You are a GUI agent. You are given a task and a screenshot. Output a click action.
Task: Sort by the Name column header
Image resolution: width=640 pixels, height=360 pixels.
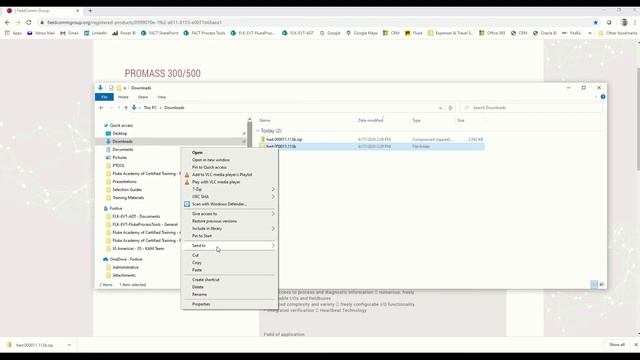tap(265, 121)
